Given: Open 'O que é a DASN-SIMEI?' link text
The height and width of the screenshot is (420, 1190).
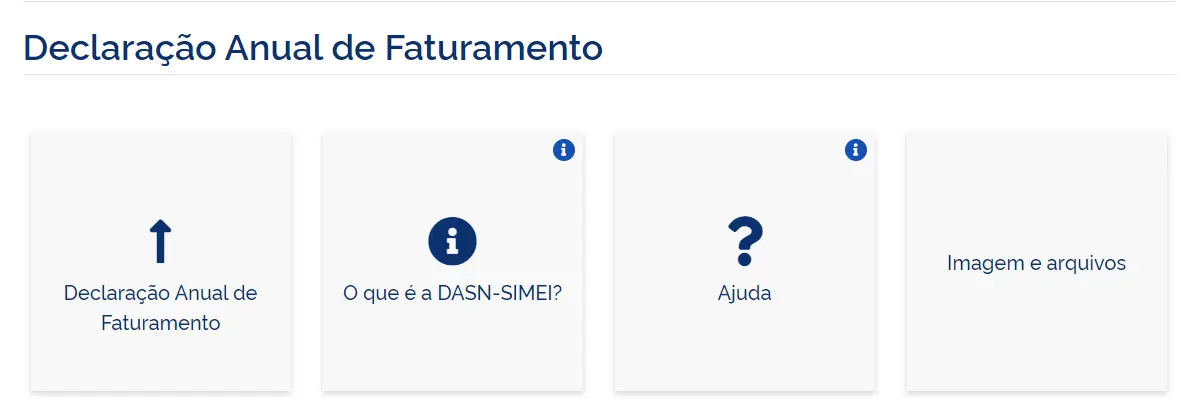Looking at the screenshot, I should [x=452, y=294].
